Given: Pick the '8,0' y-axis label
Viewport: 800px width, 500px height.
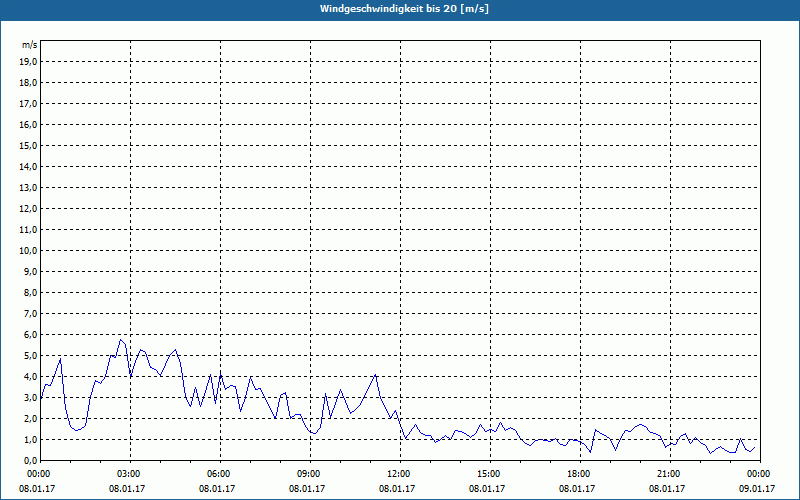Looking at the screenshot, I should (30, 292).
